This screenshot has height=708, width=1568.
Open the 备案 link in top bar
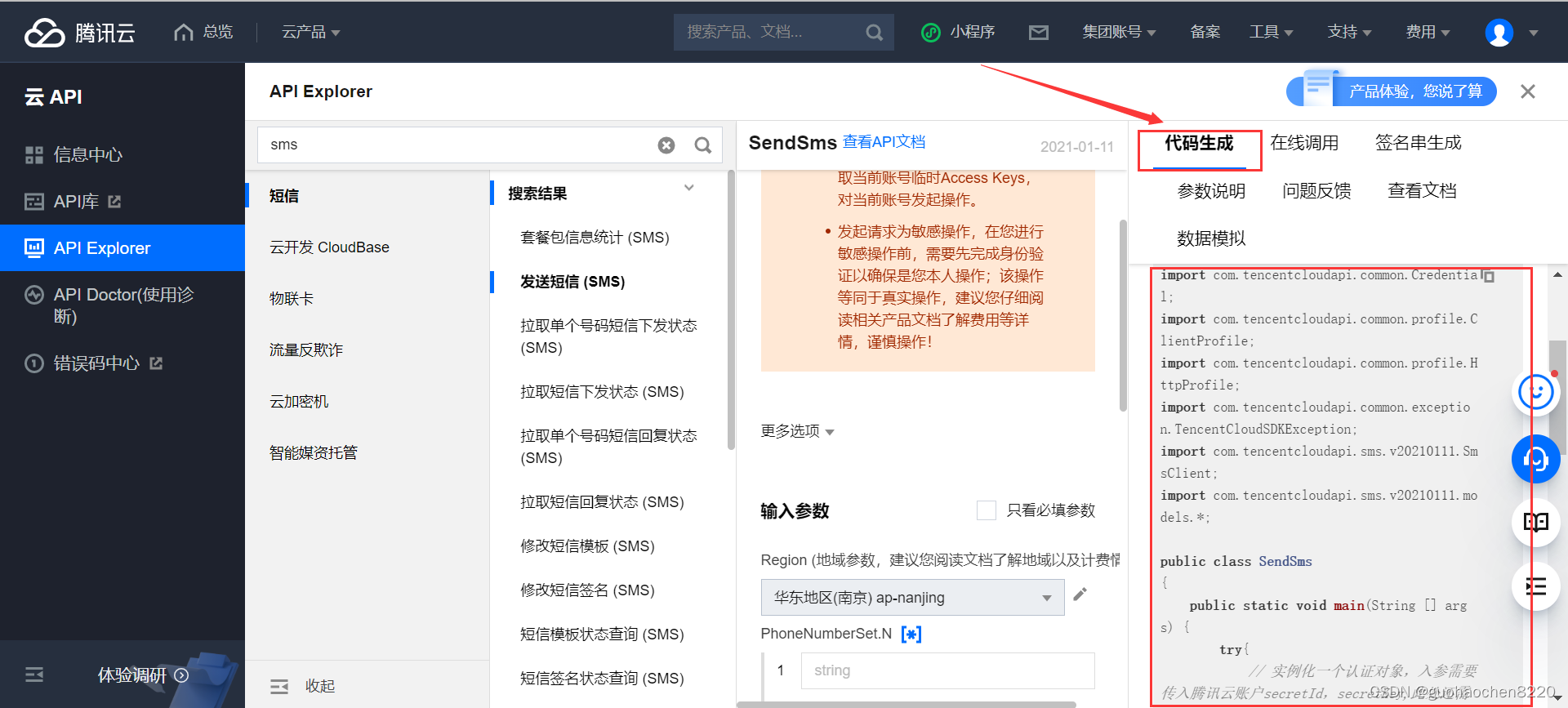(1205, 32)
